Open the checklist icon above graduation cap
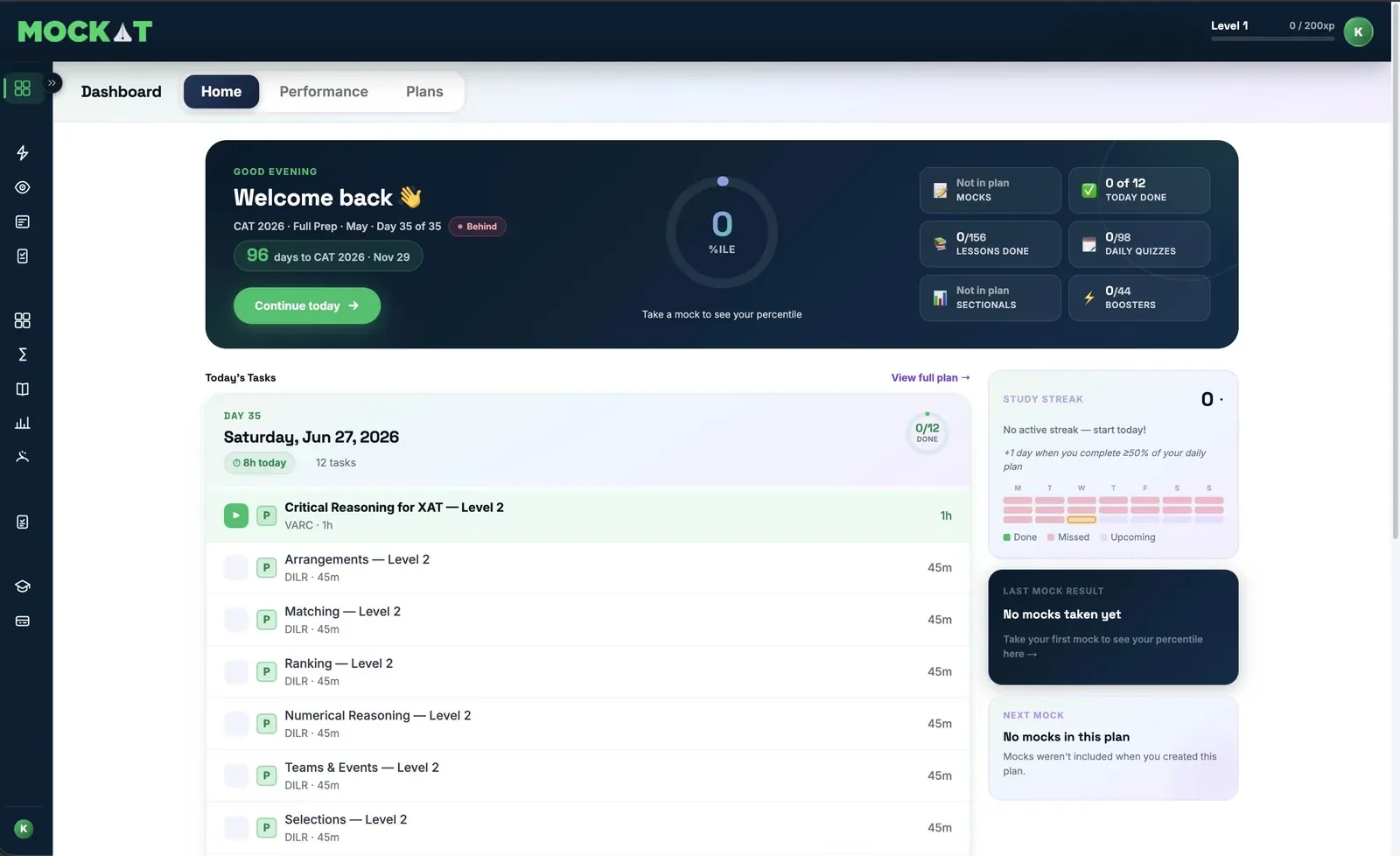The width and height of the screenshot is (1400, 856). tap(23, 523)
